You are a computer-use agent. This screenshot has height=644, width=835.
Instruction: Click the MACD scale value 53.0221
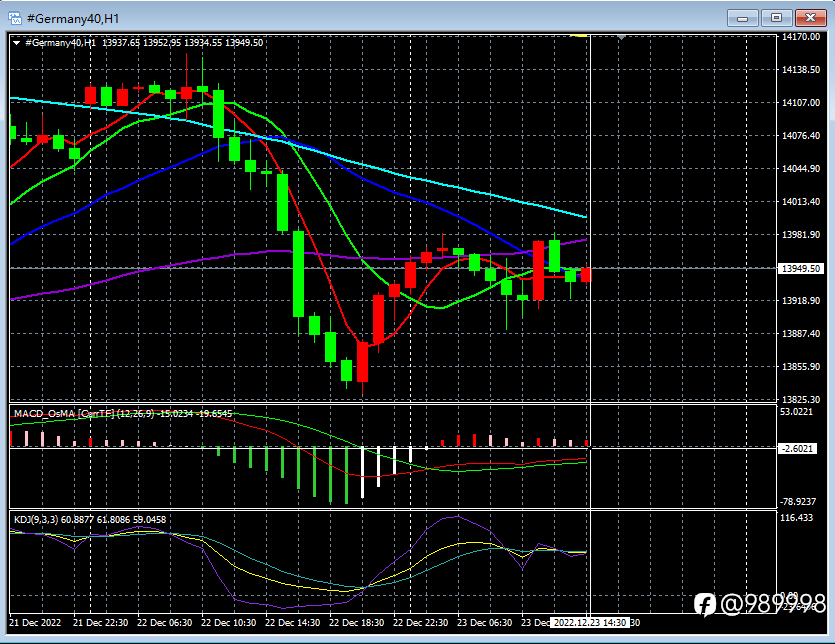[797, 412]
